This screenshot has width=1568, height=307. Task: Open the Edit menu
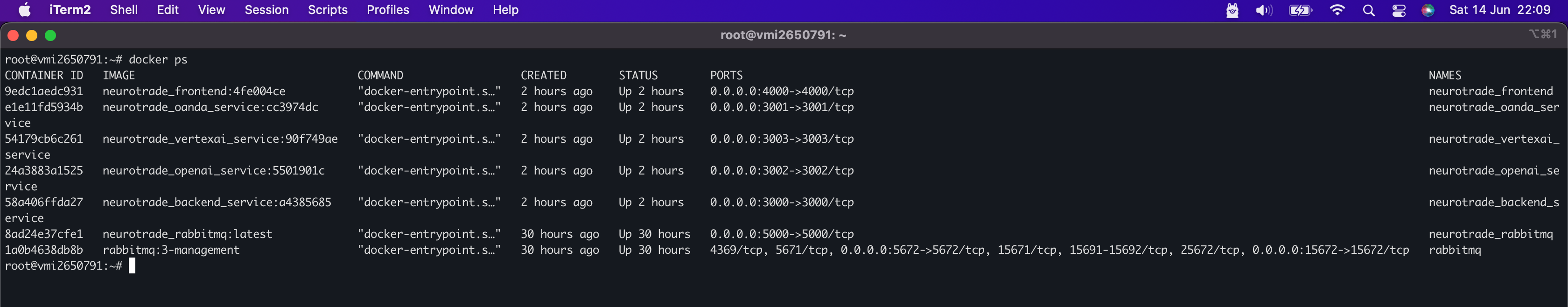pyautogui.click(x=168, y=10)
